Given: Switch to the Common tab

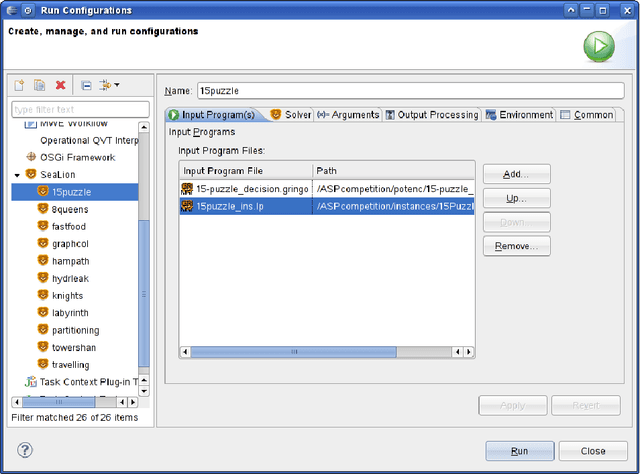Looking at the screenshot, I should click(x=587, y=115).
